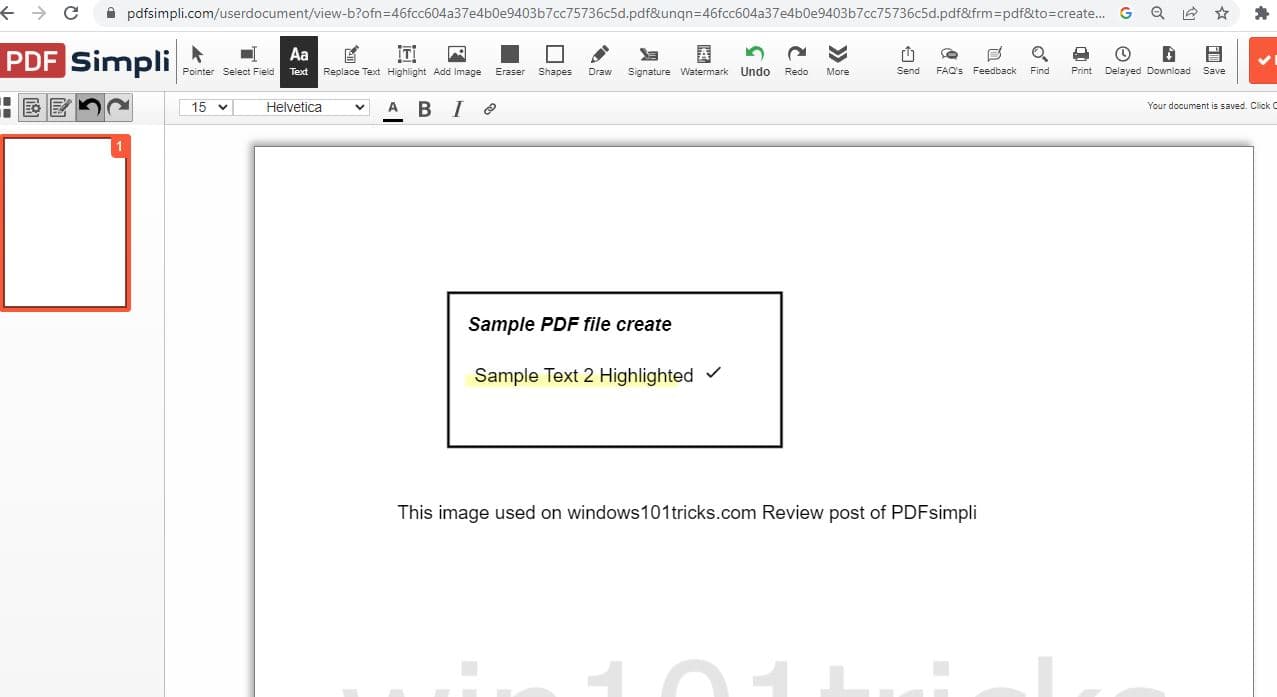The image size is (1277, 697).
Task: Click the windows101tricks.com review caption
Action: point(687,512)
